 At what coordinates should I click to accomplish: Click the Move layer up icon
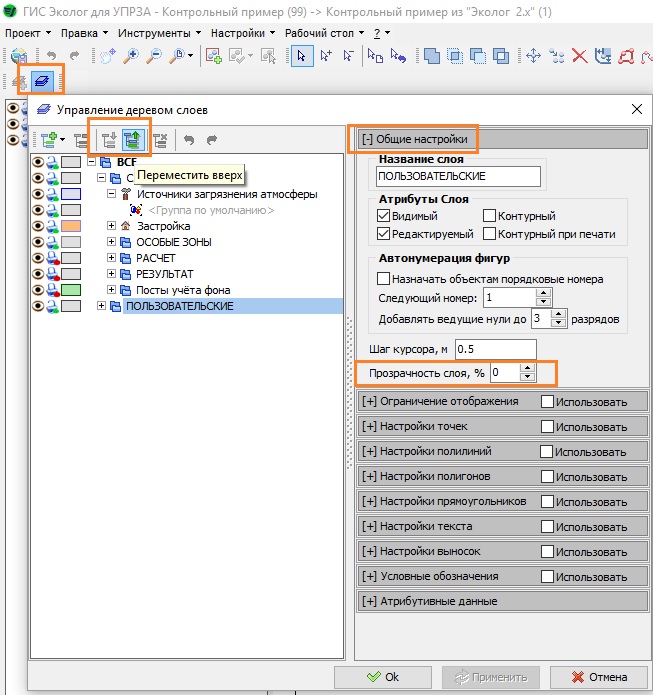tap(134, 139)
